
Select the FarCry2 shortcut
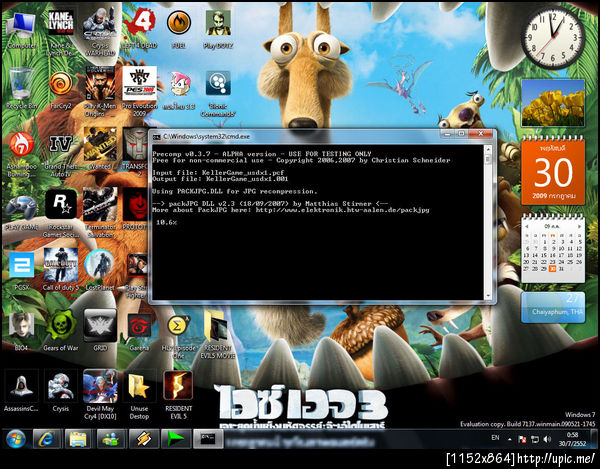click(x=60, y=89)
